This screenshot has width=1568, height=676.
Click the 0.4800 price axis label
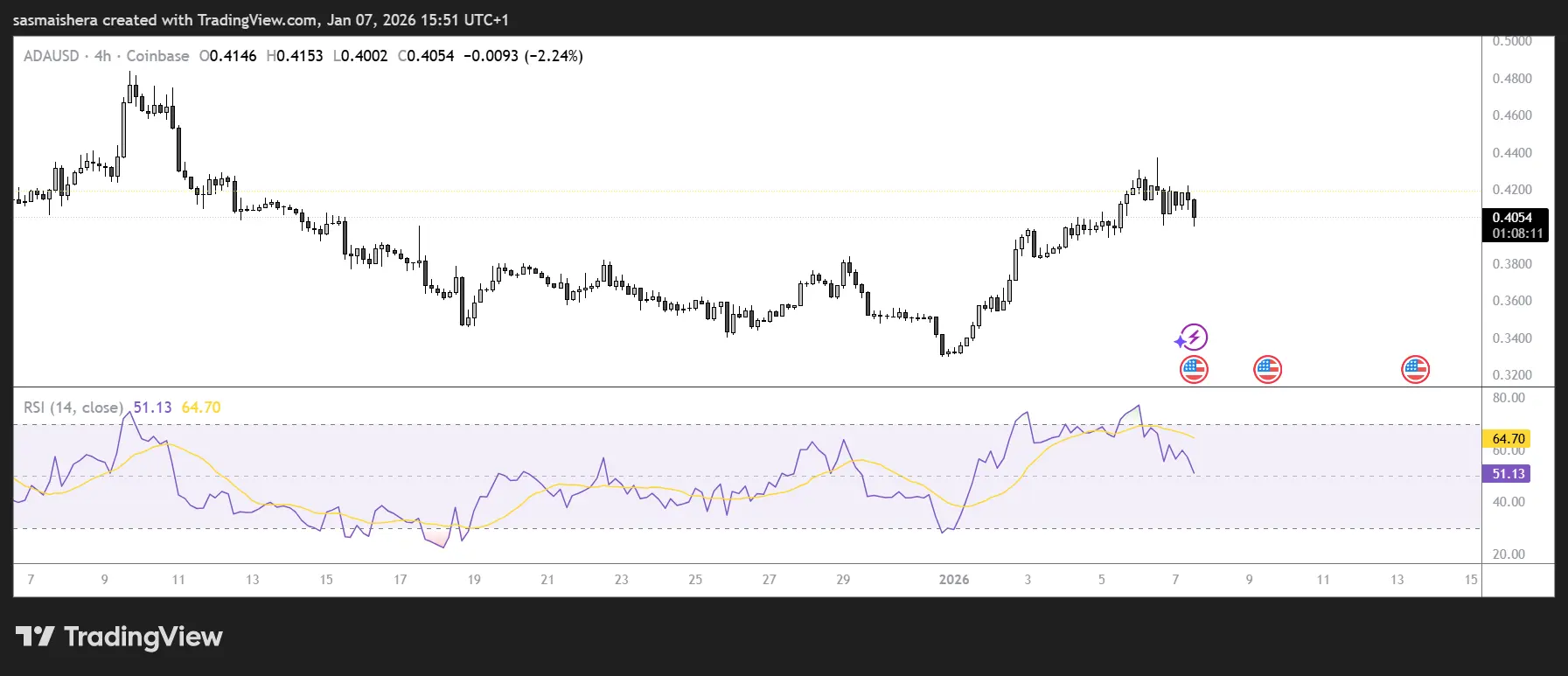pos(1512,79)
